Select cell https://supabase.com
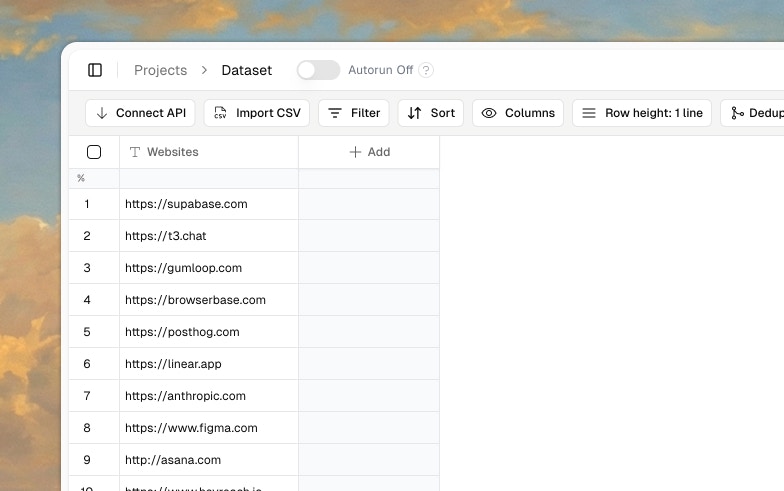This screenshot has width=784, height=491. tap(209, 204)
